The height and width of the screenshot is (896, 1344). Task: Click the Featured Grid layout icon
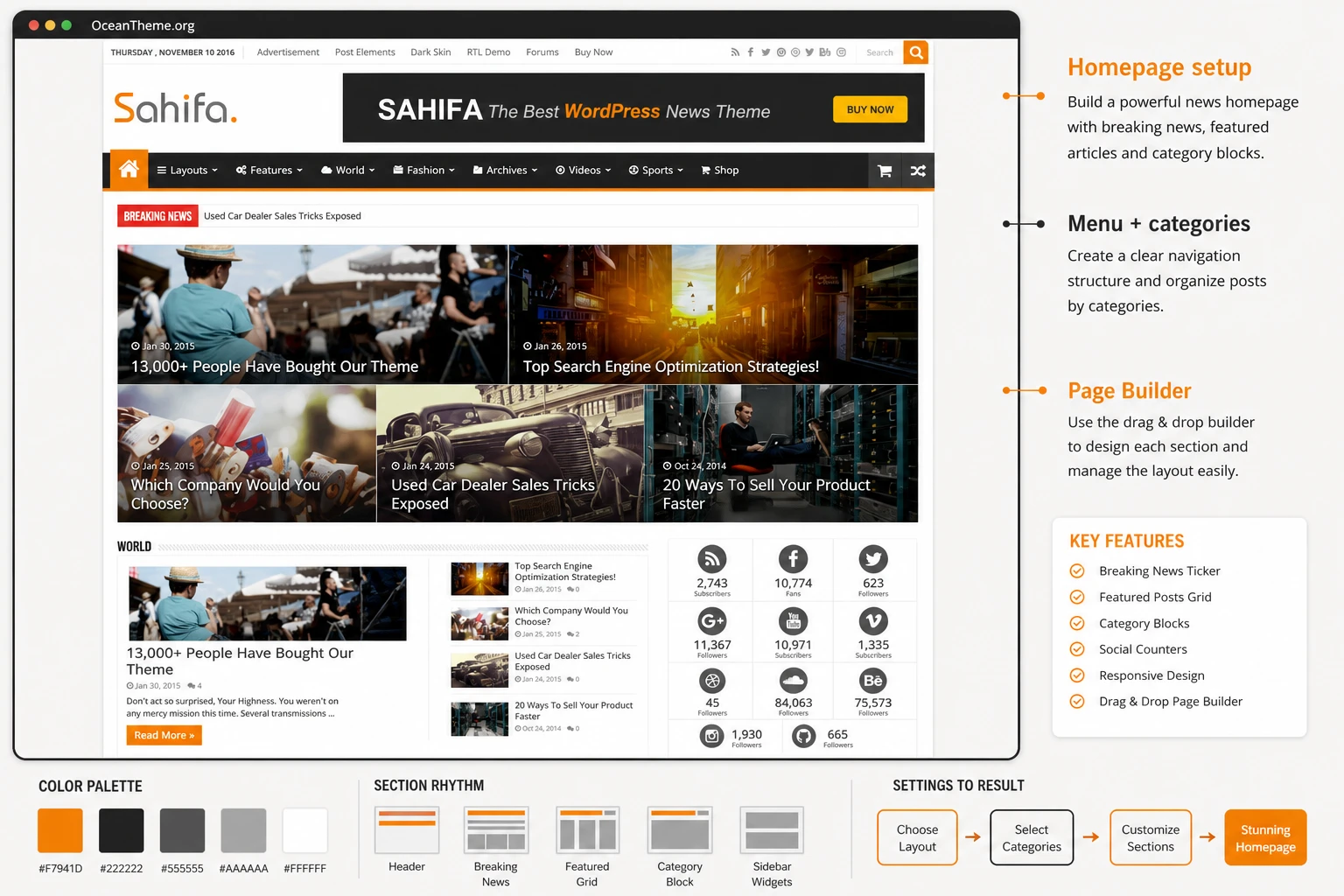pyautogui.click(x=587, y=830)
